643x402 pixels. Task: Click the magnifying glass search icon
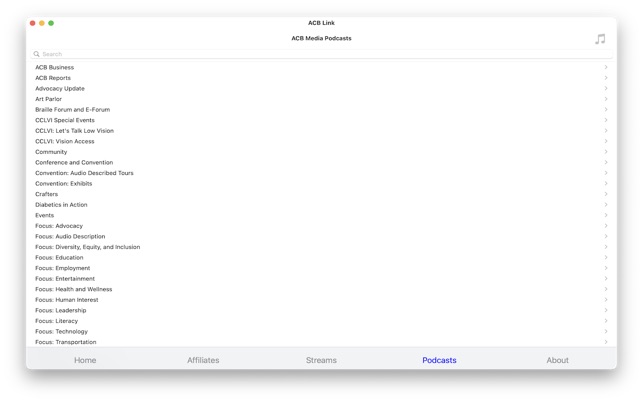click(x=36, y=54)
